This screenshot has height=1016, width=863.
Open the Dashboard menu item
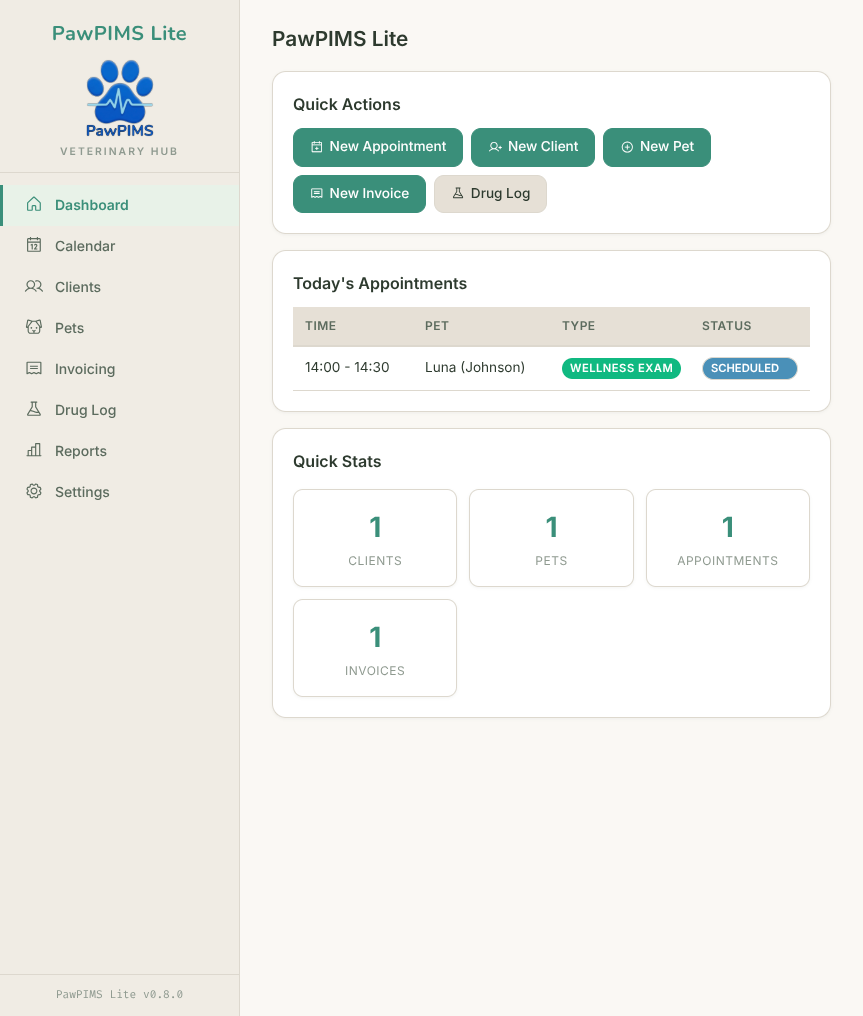click(120, 205)
